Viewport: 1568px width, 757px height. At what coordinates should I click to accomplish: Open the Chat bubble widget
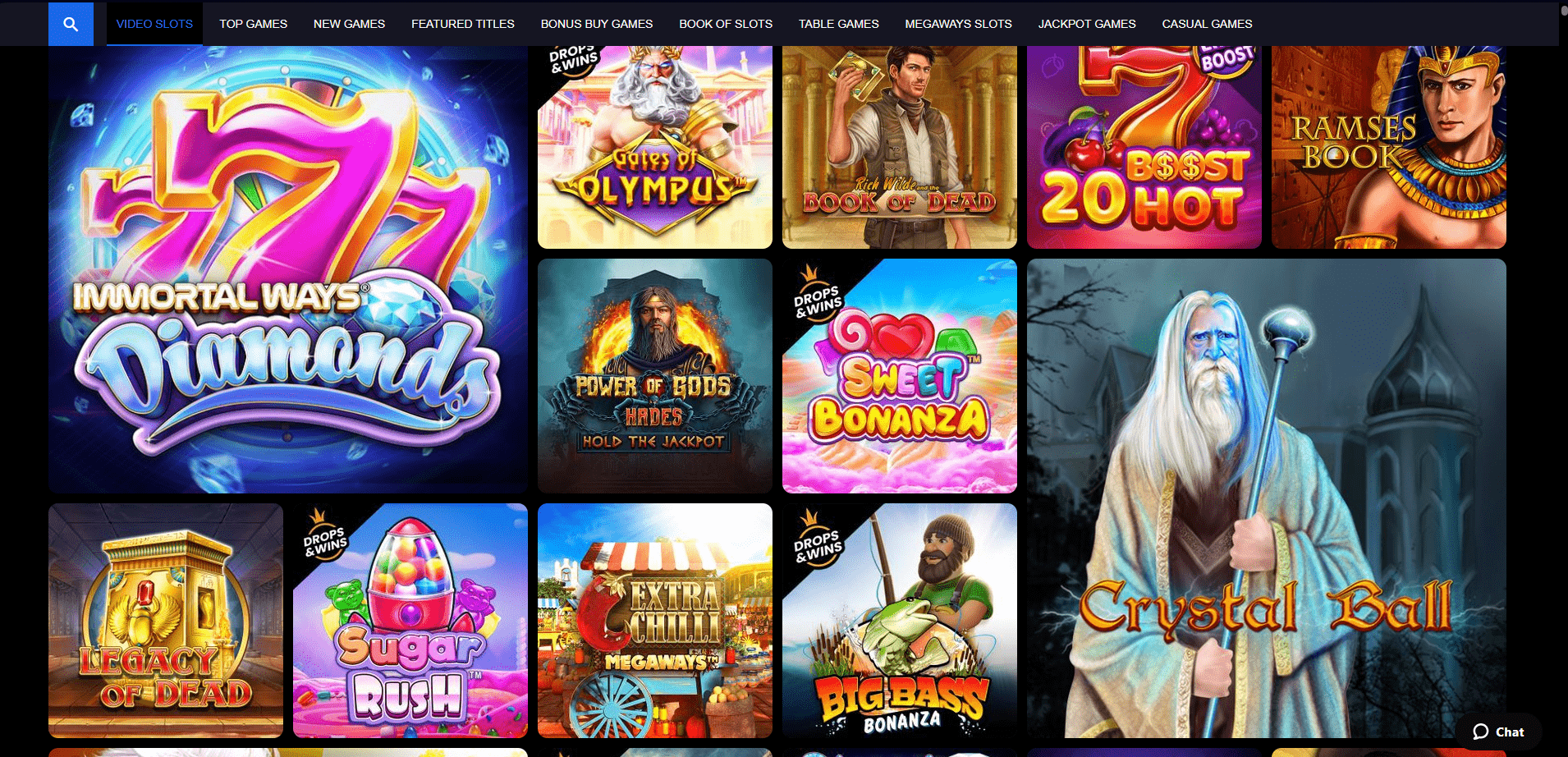[1498, 732]
